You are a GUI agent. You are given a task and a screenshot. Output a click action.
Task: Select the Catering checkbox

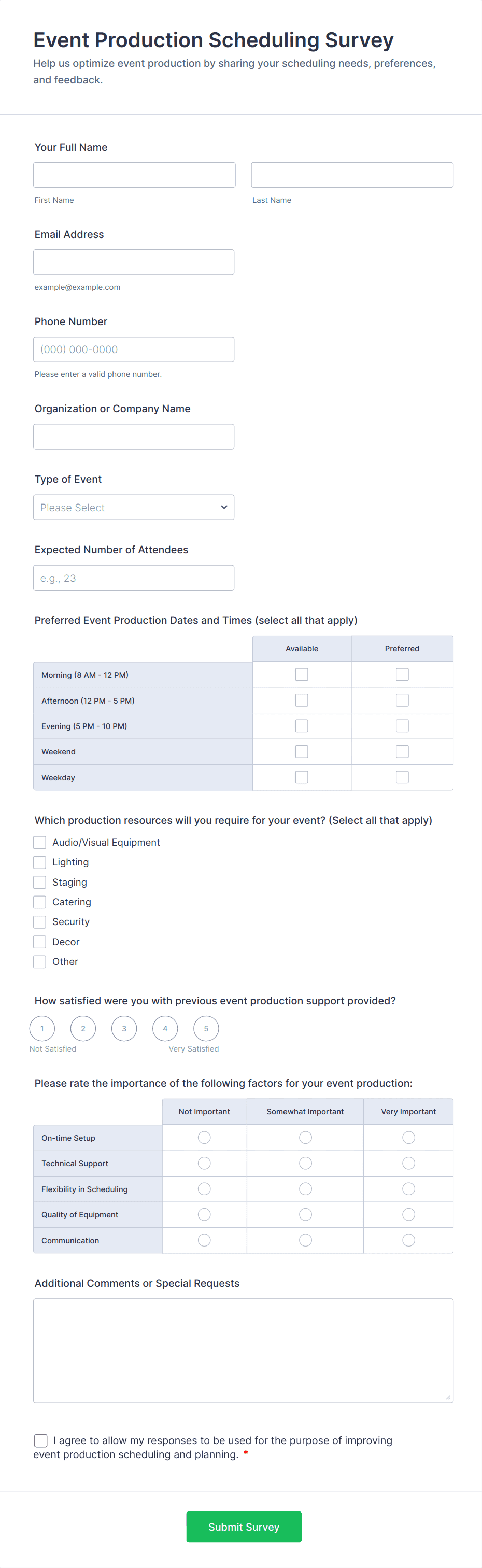39,902
